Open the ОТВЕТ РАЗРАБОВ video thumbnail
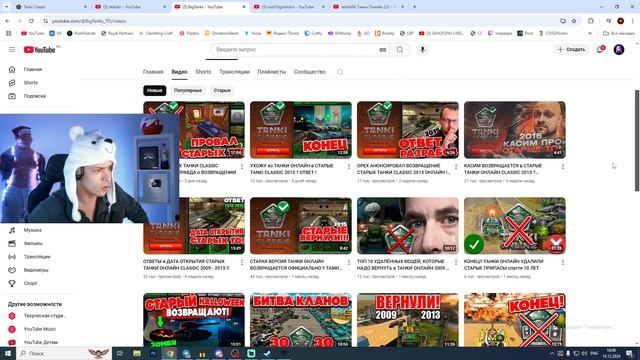Screen dimensions: 640x360 click(x=408, y=130)
